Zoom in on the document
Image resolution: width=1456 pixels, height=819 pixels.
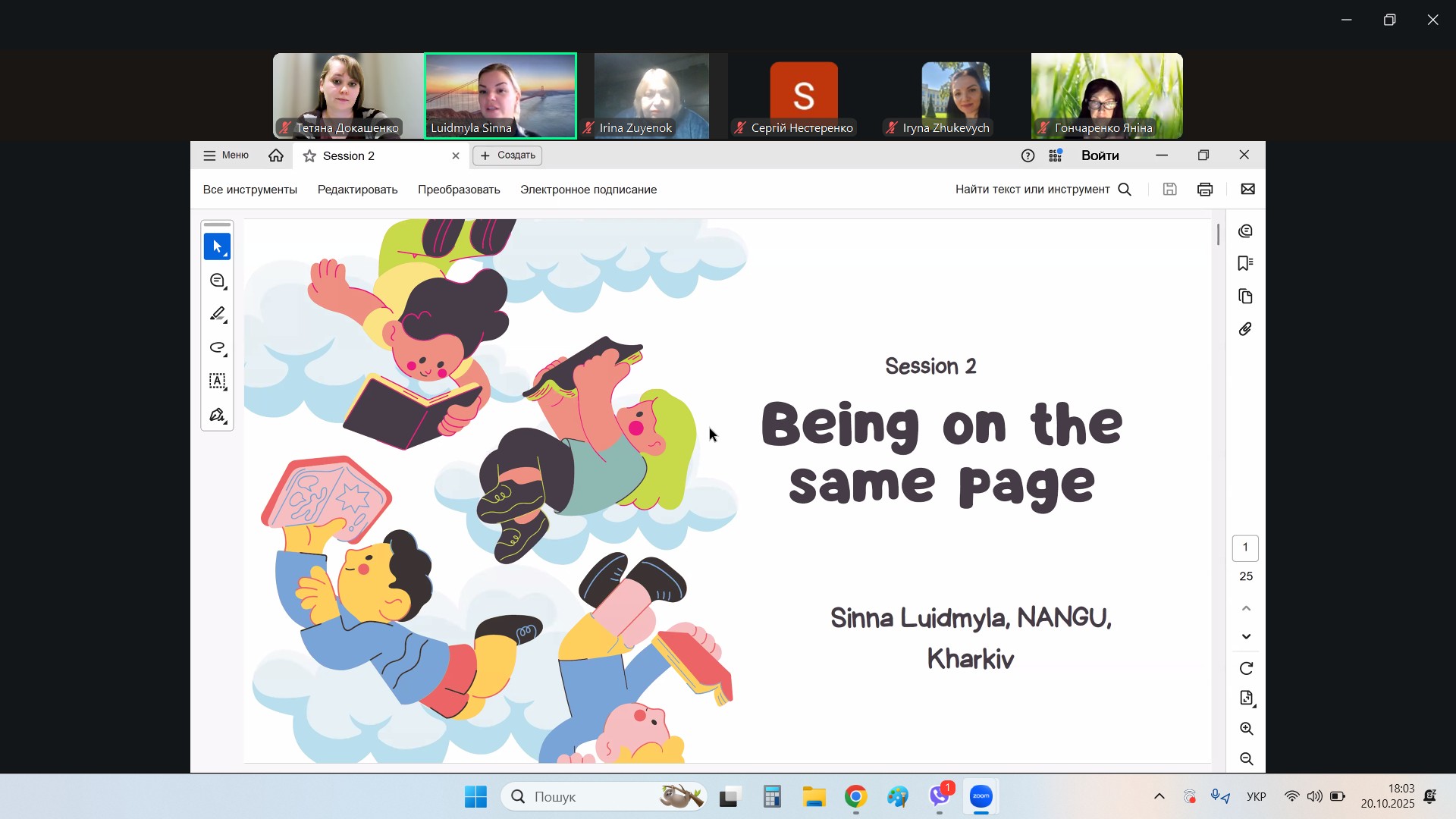point(1246,730)
